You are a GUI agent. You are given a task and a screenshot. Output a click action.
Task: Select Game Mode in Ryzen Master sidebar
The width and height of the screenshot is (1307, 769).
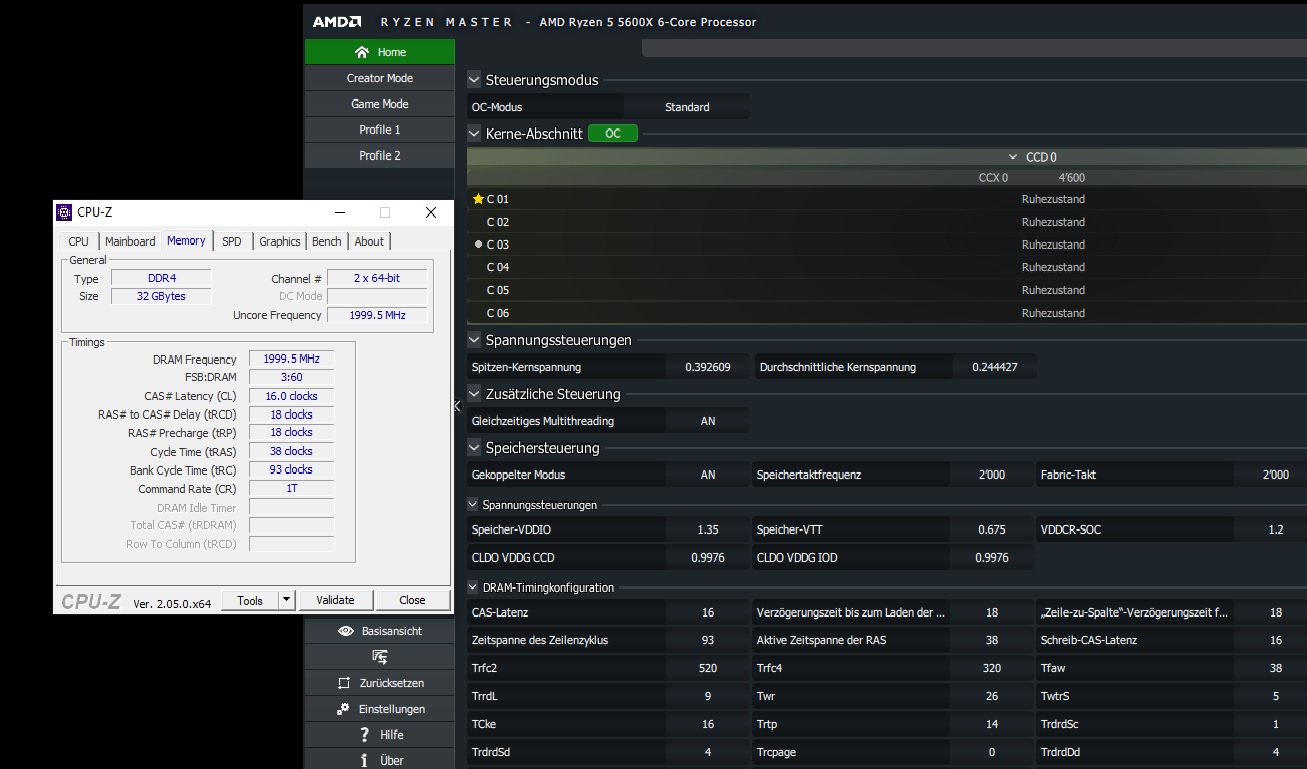pos(380,104)
